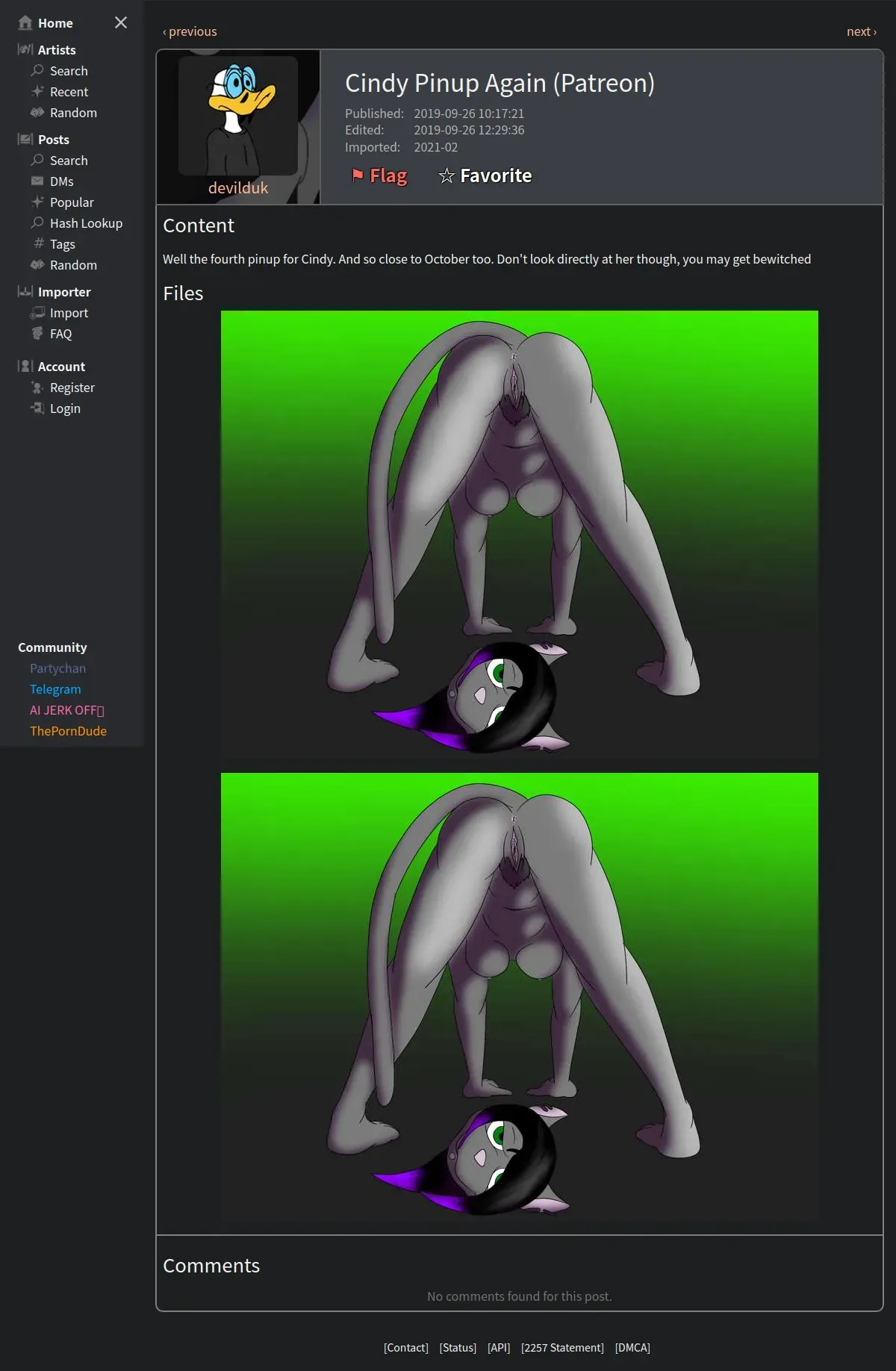
Task: Open the Register page
Action: click(x=72, y=388)
